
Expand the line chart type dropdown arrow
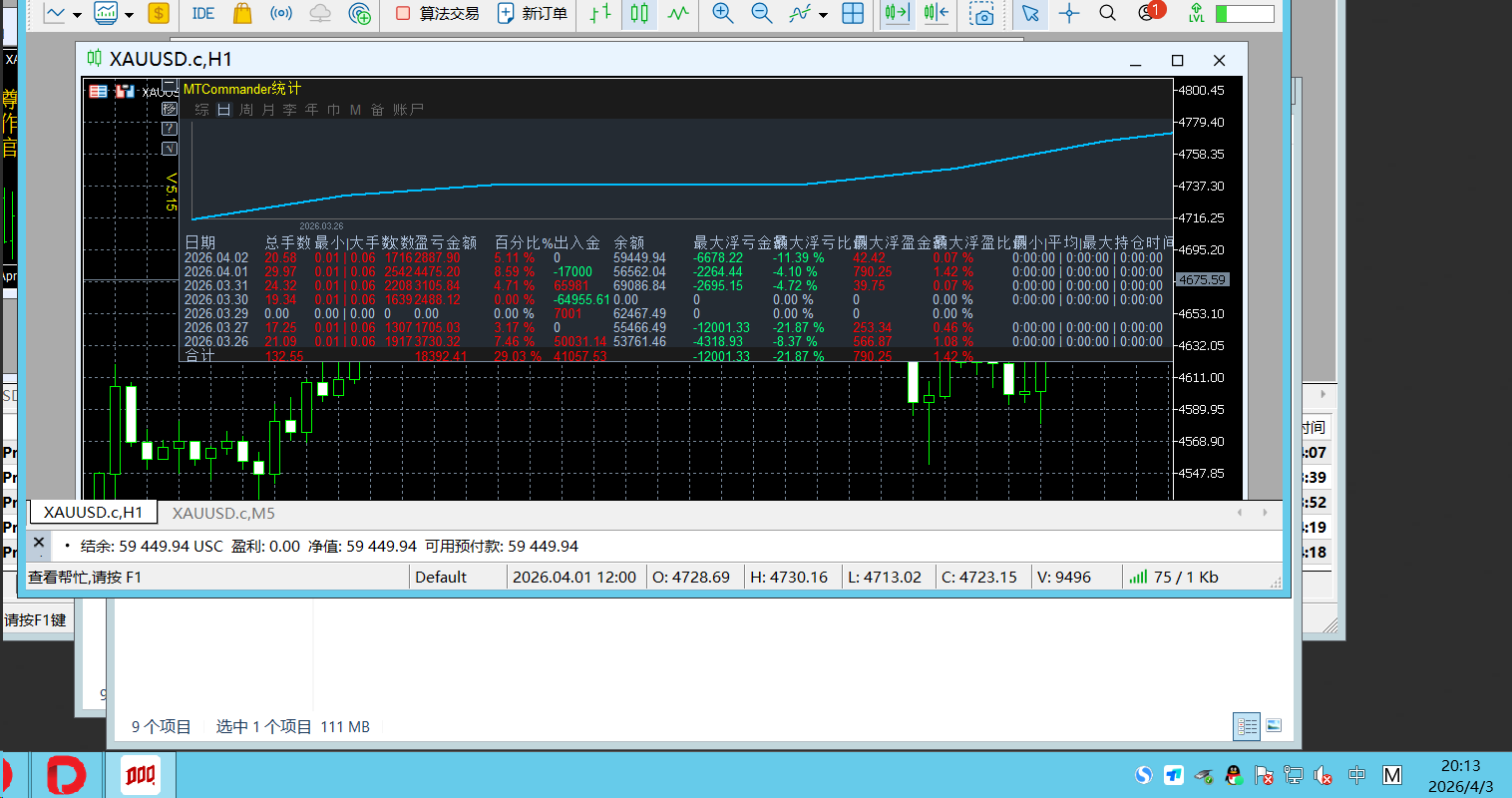pyautogui.click(x=77, y=14)
